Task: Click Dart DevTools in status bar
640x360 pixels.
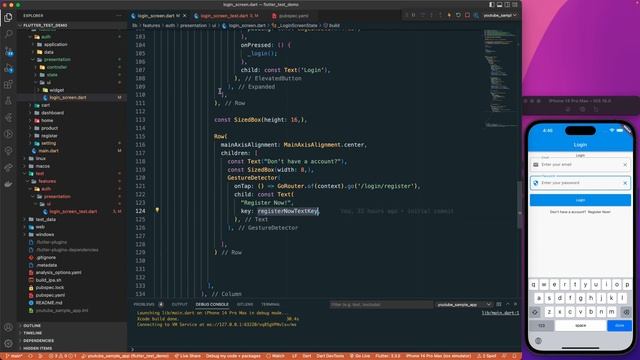Action: 330,356
